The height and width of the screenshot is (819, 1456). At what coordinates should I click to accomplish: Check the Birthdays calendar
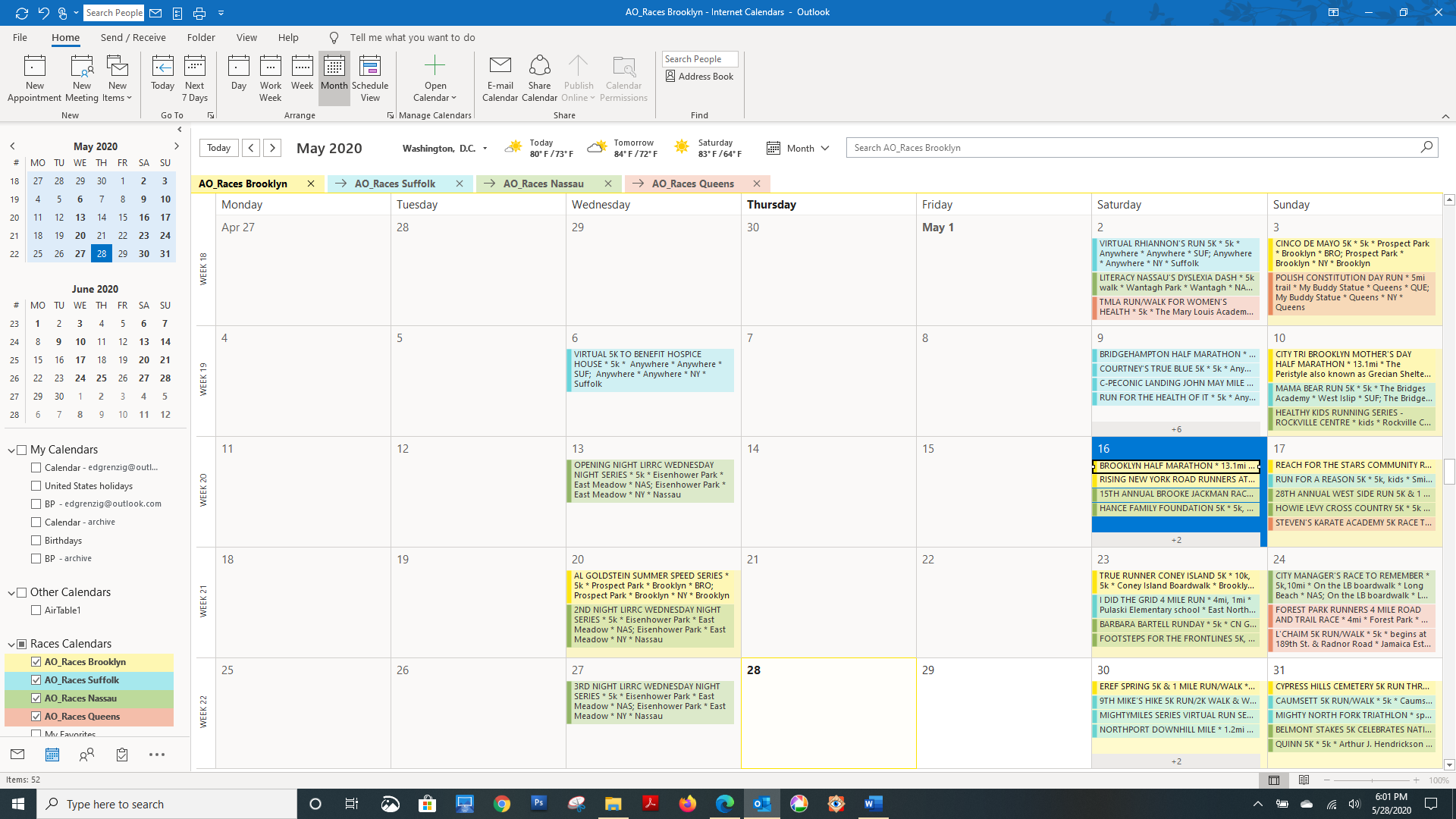tap(36, 540)
